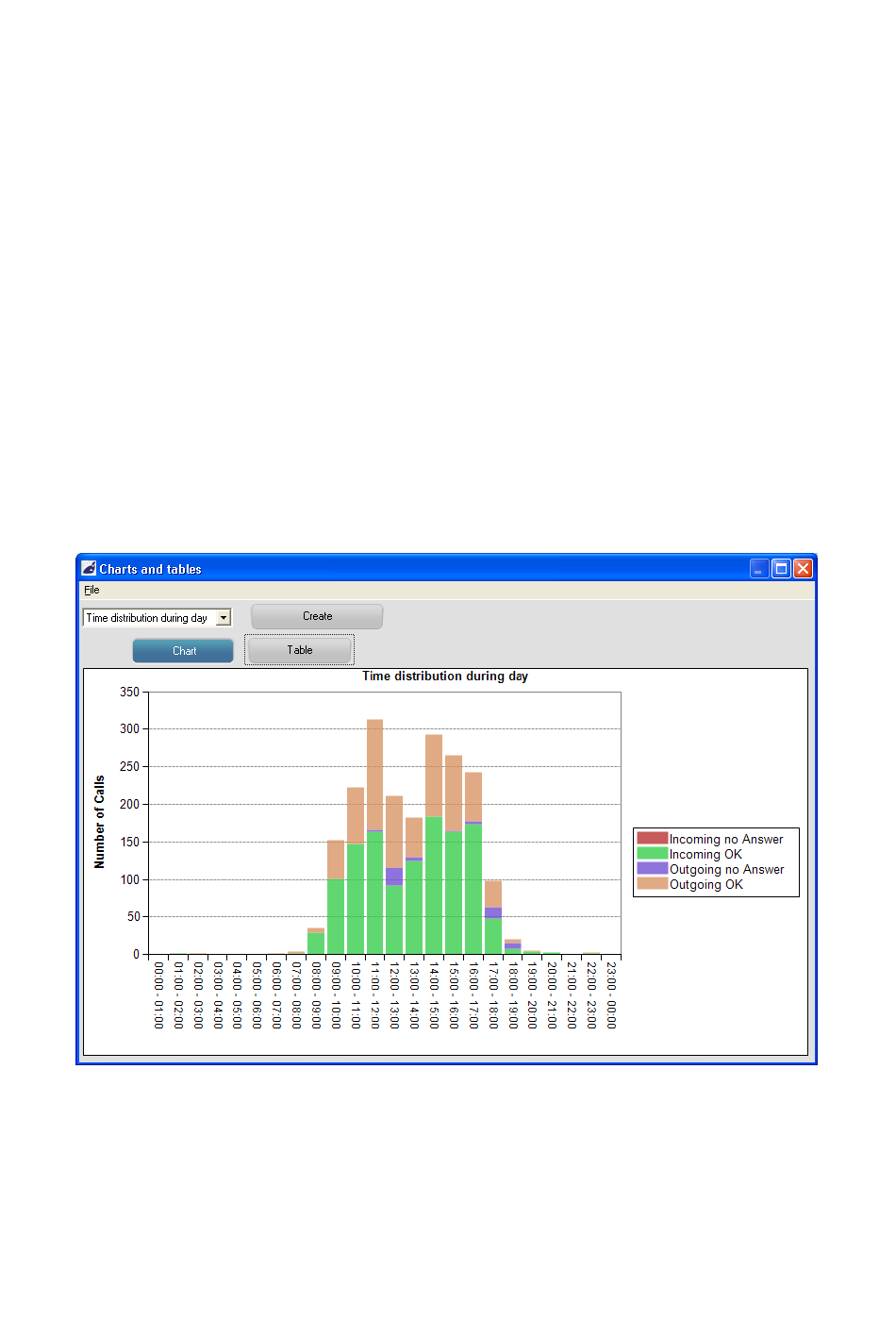896x1320 pixels.
Task: Click the Outgoing OK legend label
Action: [x=706, y=884]
